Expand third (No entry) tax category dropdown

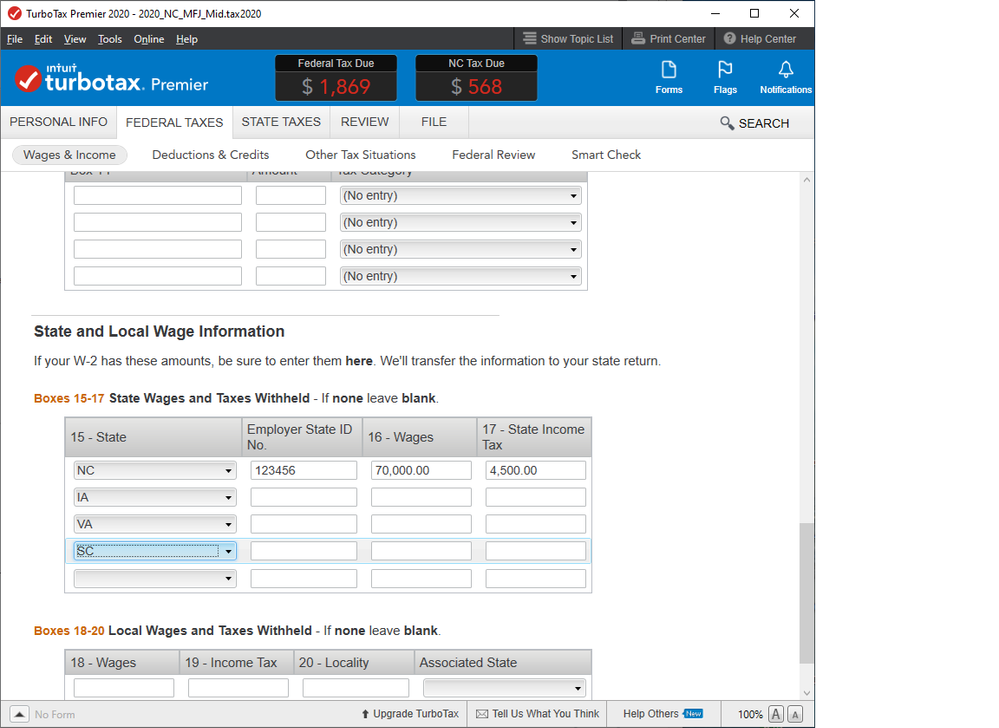[x=460, y=249]
